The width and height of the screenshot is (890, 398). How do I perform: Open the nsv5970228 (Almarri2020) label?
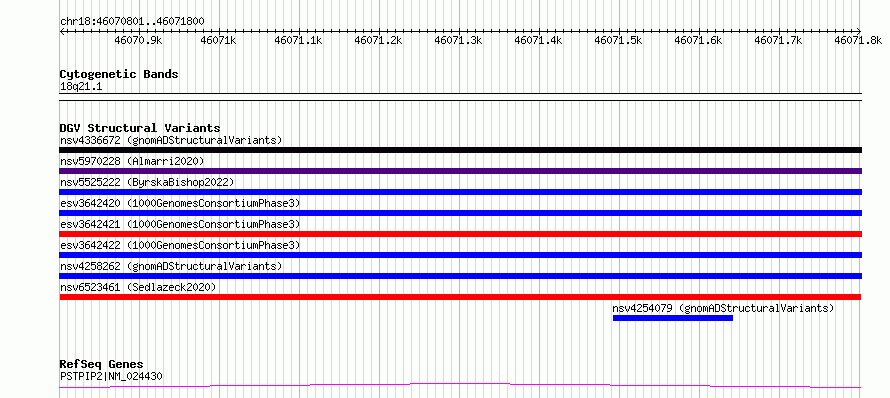point(132,161)
